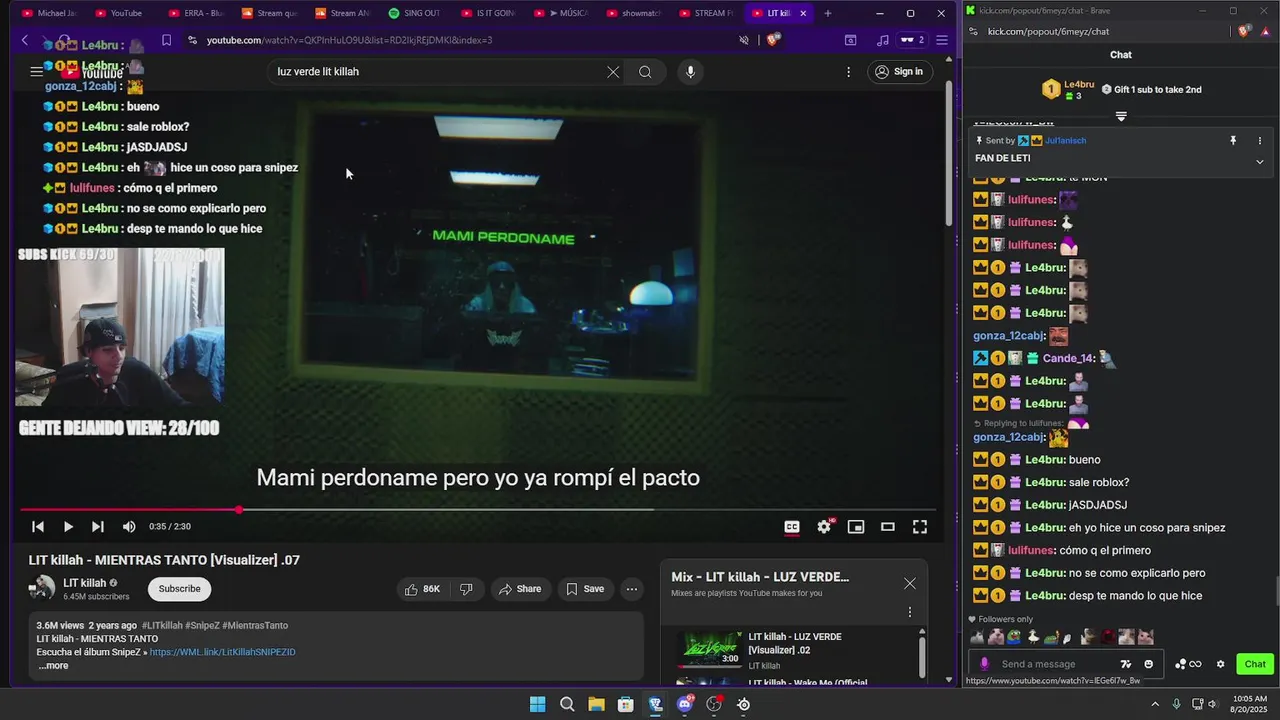Open the Mix playlist options menu

coord(909,612)
